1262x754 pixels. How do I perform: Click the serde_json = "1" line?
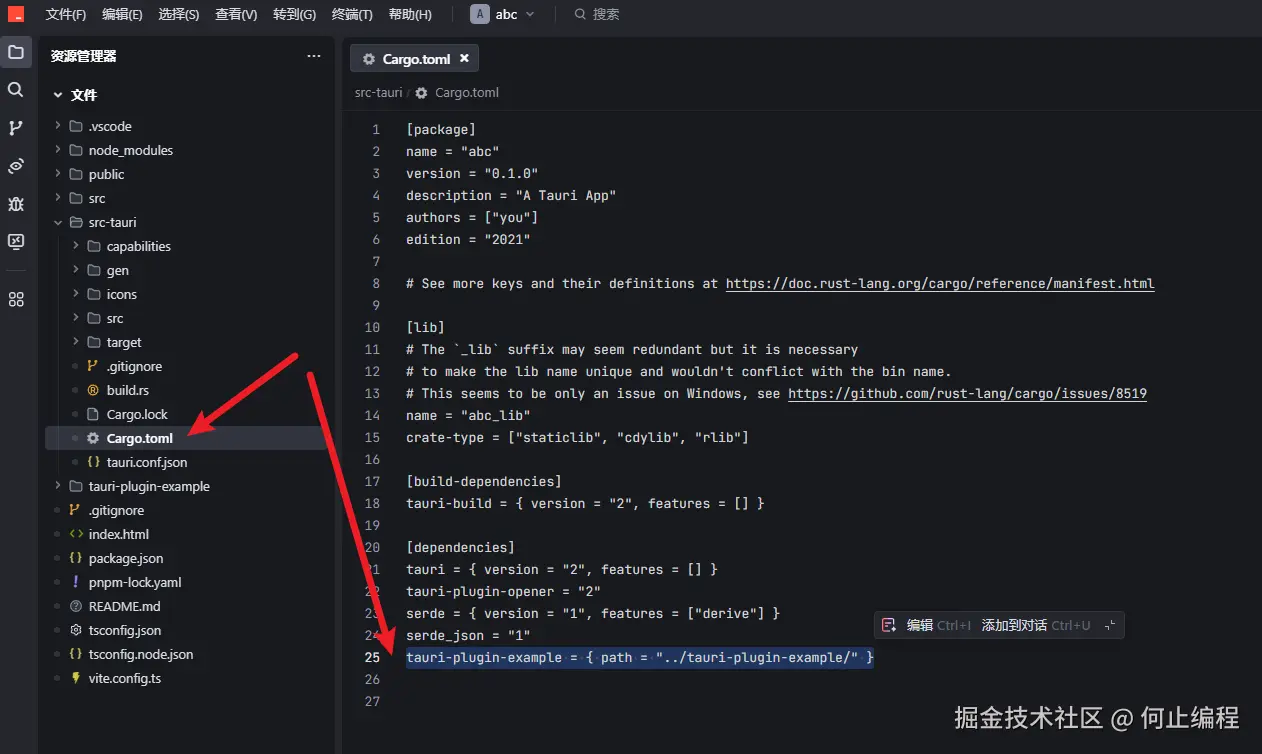[x=468, y=635]
